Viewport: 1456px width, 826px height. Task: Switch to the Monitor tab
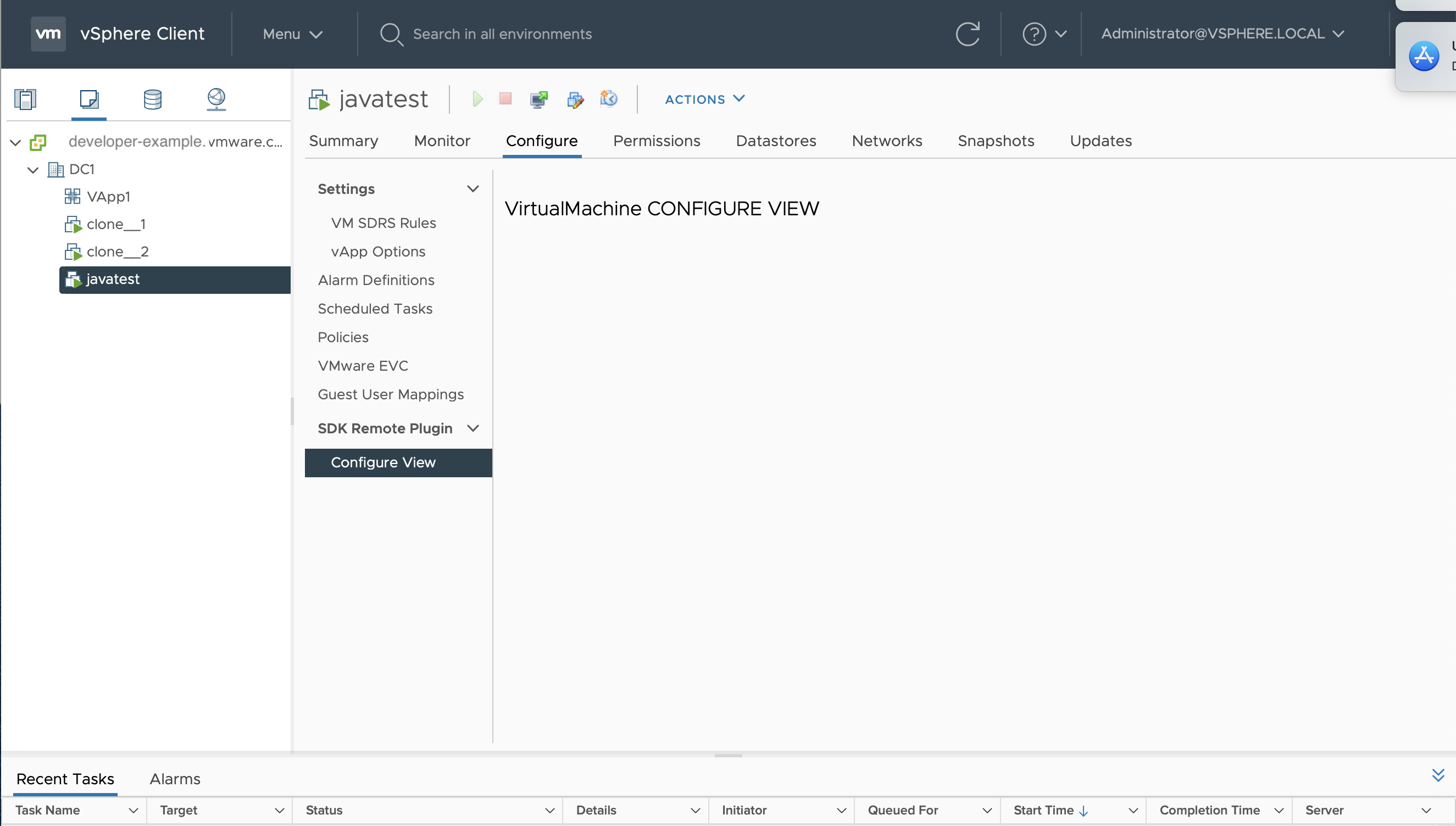tap(442, 141)
